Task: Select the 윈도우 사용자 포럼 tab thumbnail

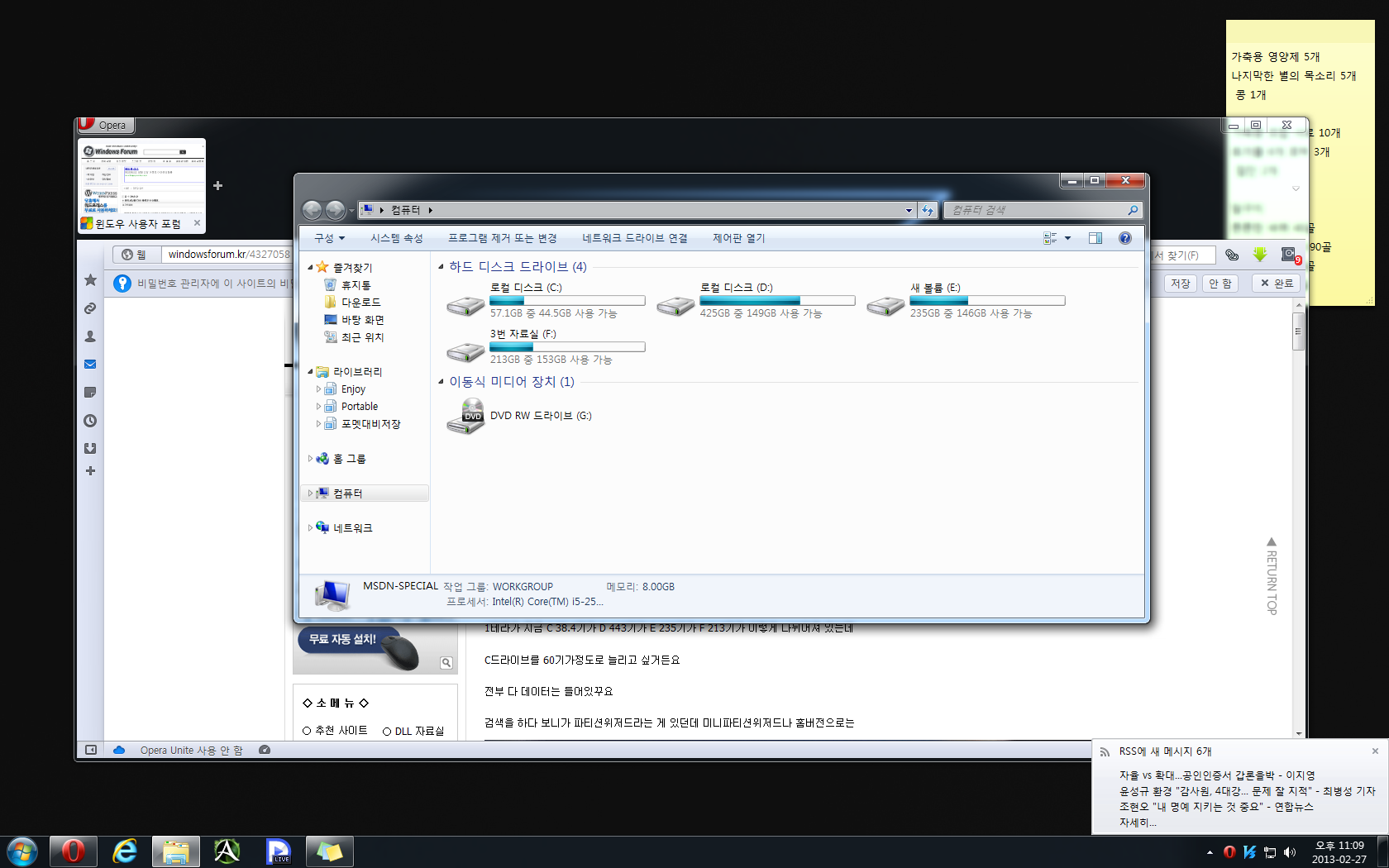Action: pyautogui.click(x=141, y=186)
